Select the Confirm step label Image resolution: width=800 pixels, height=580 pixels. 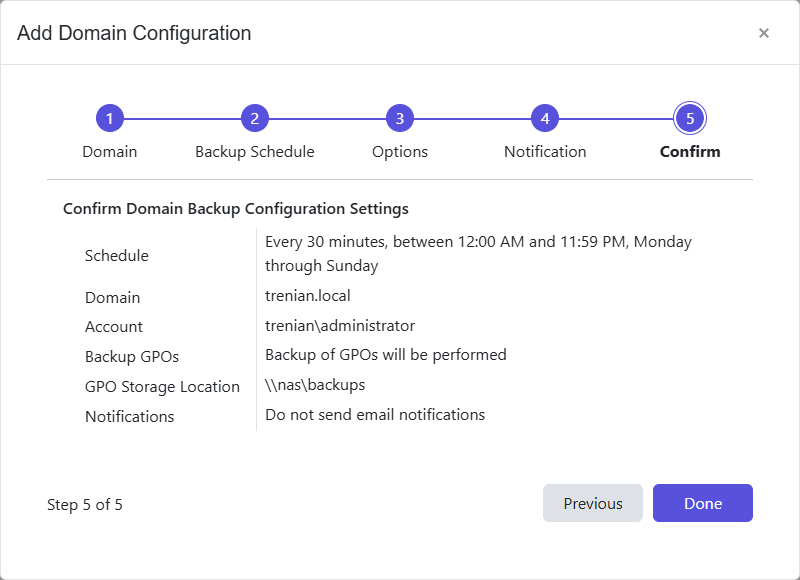tap(689, 152)
